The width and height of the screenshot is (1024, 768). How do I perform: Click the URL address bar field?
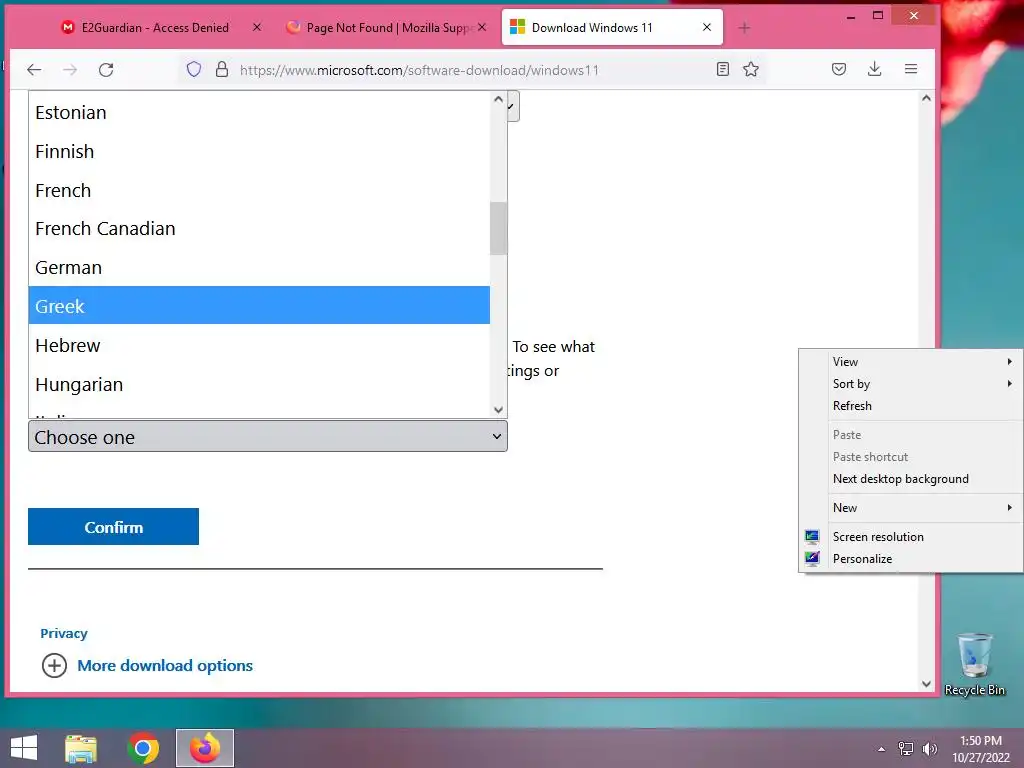click(x=470, y=70)
